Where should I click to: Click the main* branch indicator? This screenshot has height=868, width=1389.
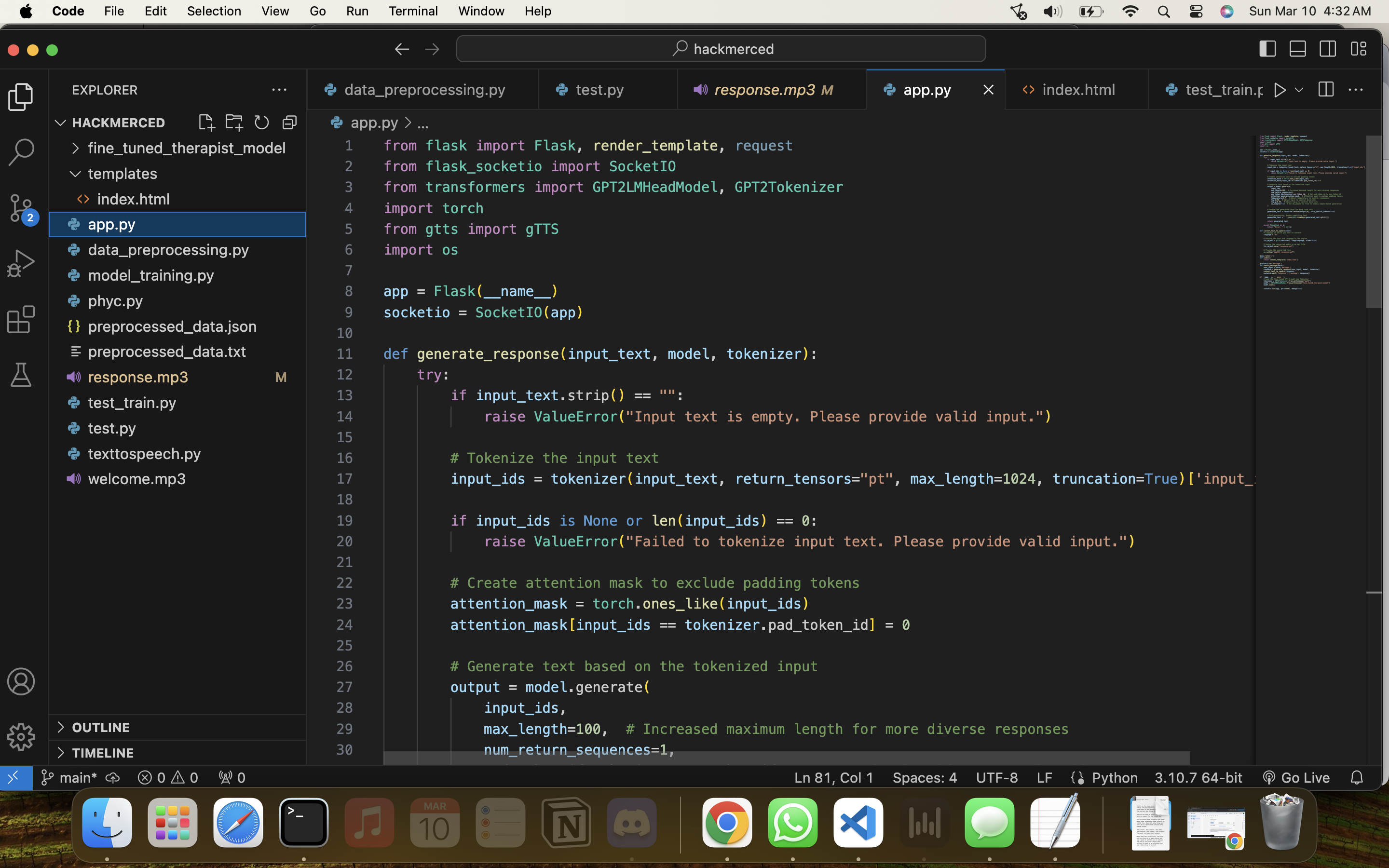tap(69, 777)
